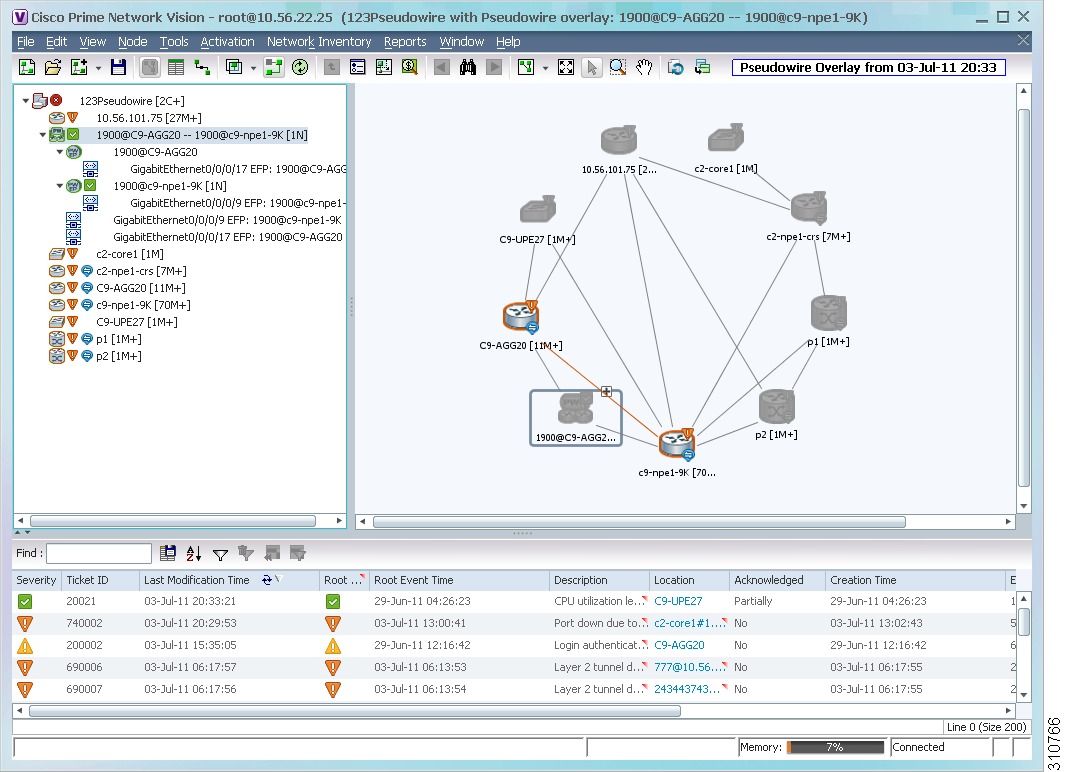The image size is (1065, 772).
Task: Click the Find binoculars icon
Action: (468, 67)
